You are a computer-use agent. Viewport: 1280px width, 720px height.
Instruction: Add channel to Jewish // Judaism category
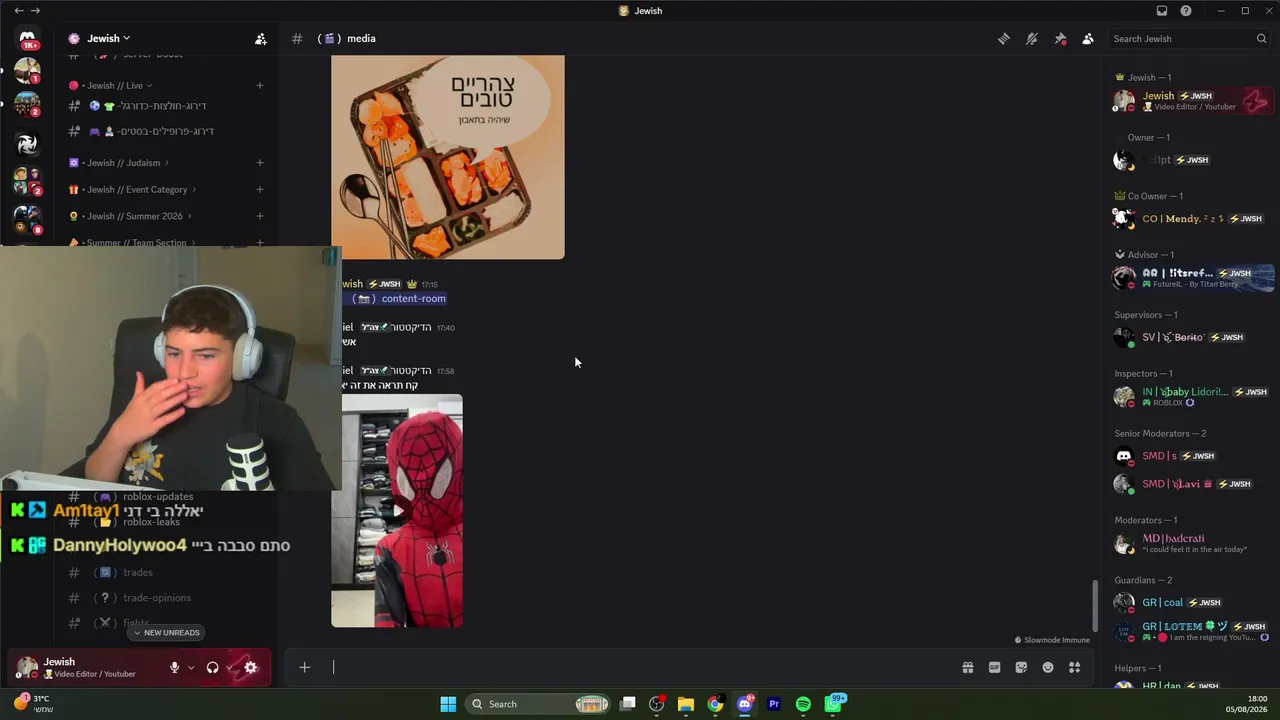click(x=260, y=163)
